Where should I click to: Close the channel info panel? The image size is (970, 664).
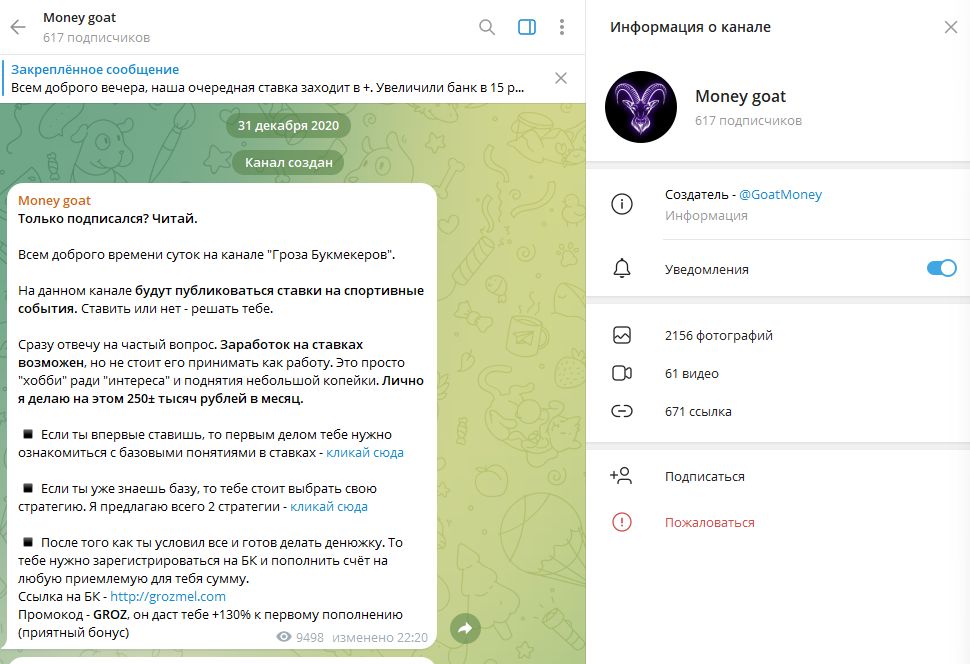[x=951, y=27]
